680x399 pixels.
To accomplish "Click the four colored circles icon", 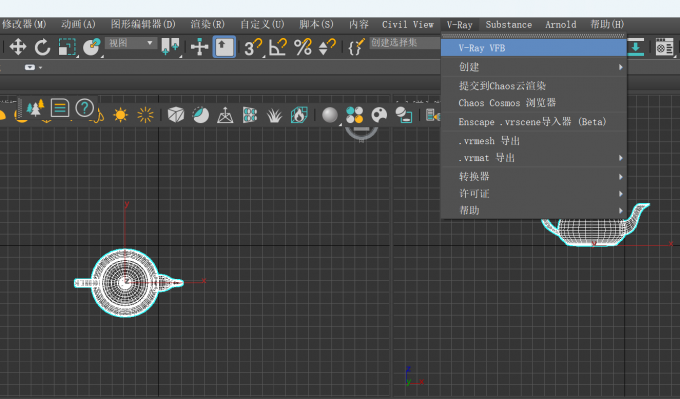I will [x=354, y=115].
